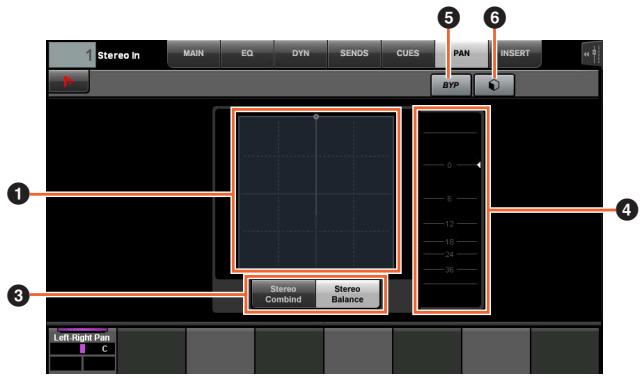Click the pan position handle at grid top
640x378 pixels.
pyautogui.click(x=316, y=117)
